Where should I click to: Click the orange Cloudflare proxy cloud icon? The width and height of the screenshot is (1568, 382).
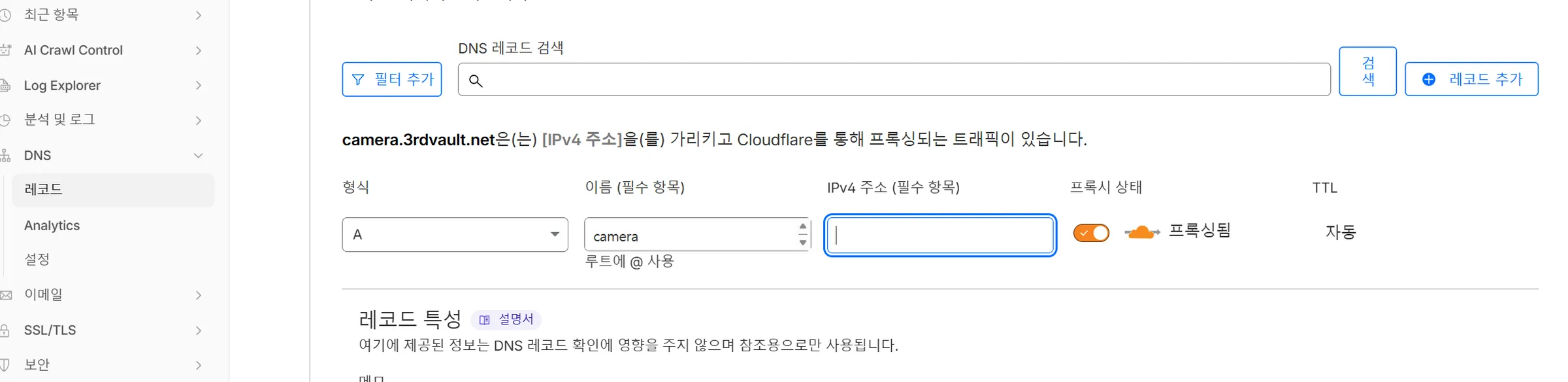pyautogui.click(x=1141, y=232)
